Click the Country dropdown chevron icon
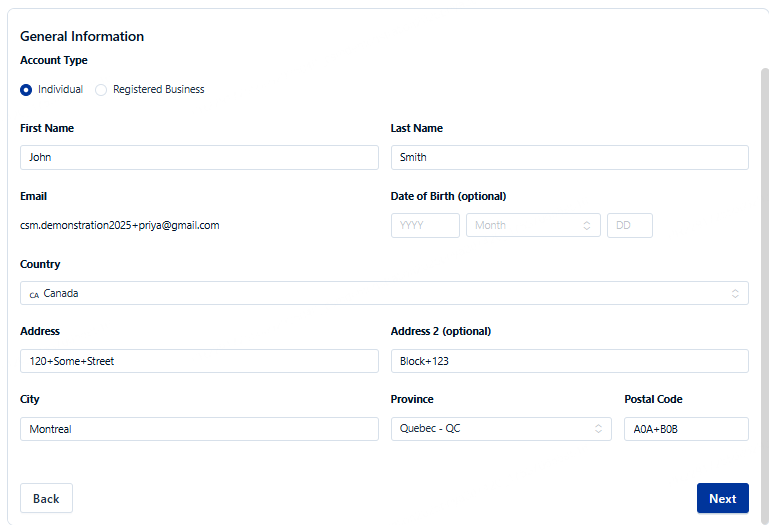The height and width of the screenshot is (525, 769). (x=735, y=294)
